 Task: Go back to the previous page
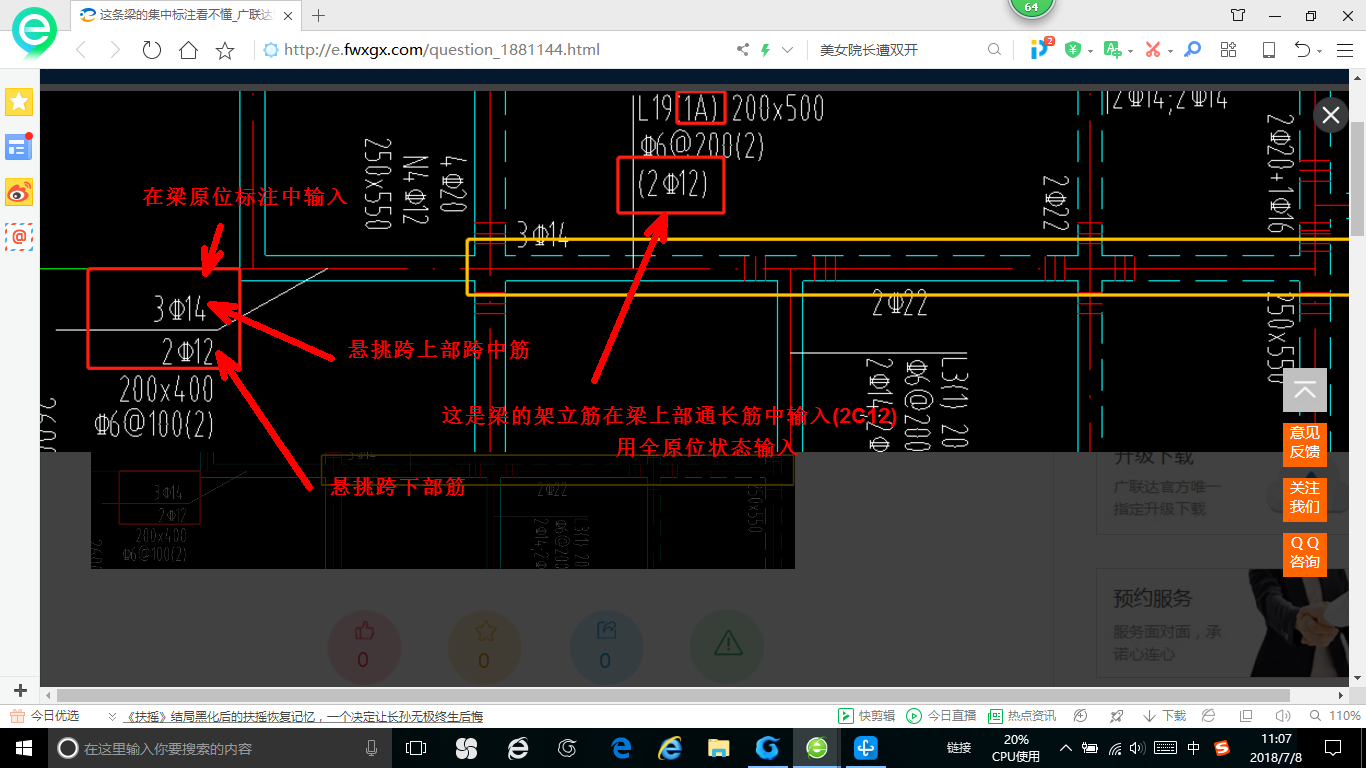(x=81, y=50)
